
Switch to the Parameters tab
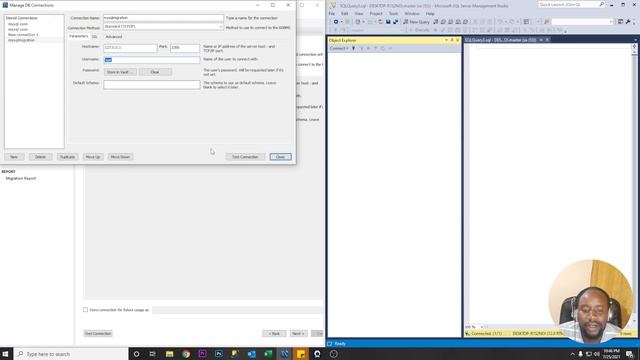point(78,36)
